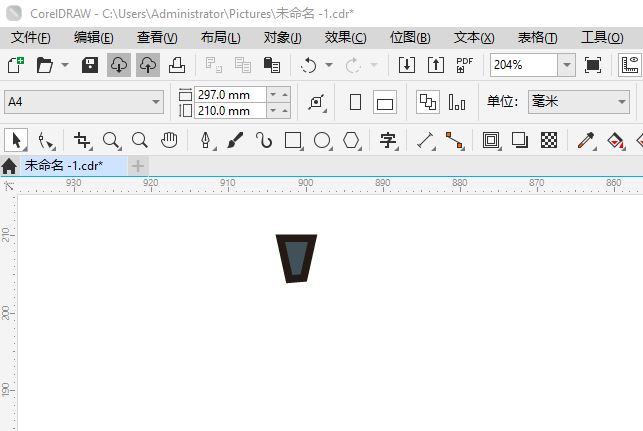643x431 pixels.
Task: Open the 位图(B) menu
Action: click(x=410, y=38)
